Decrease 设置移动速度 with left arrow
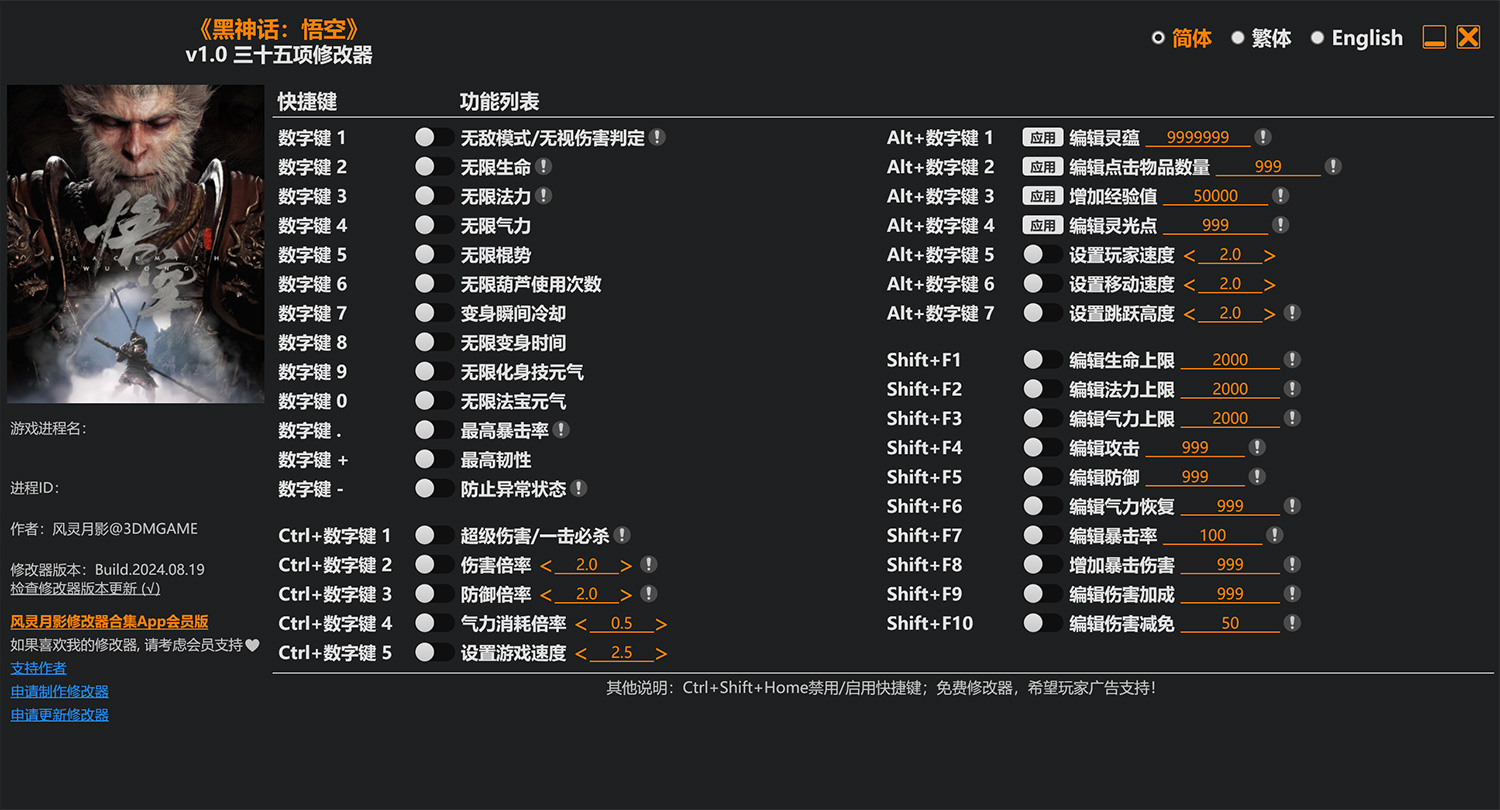Viewport: 1500px width, 810px height. pos(1189,285)
